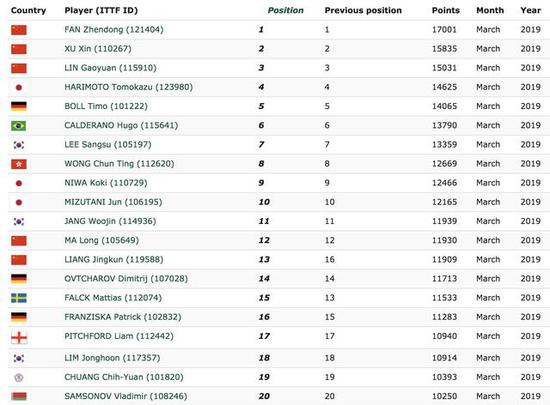Open MA Long (105649) player link
Viewport: 550px width, 405px height.
click(102, 240)
